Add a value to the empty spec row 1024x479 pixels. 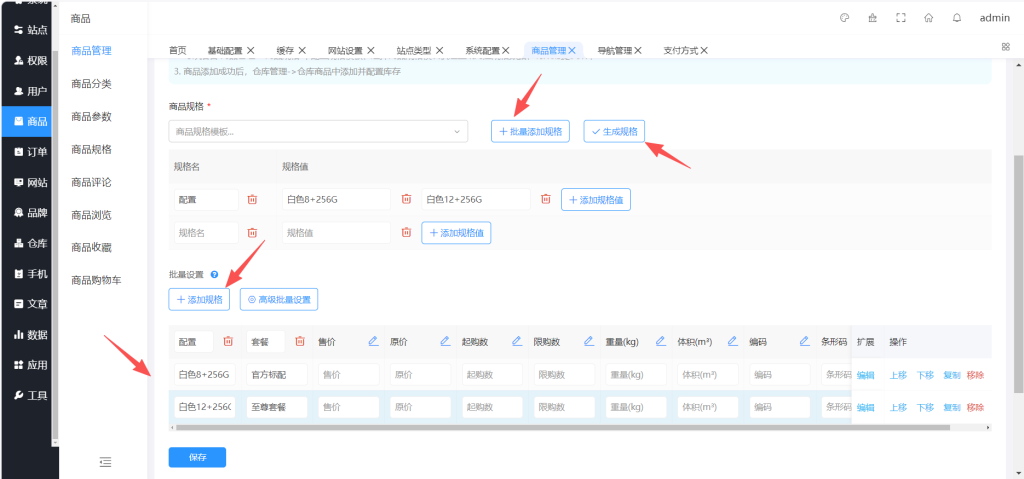(x=456, y=232)
